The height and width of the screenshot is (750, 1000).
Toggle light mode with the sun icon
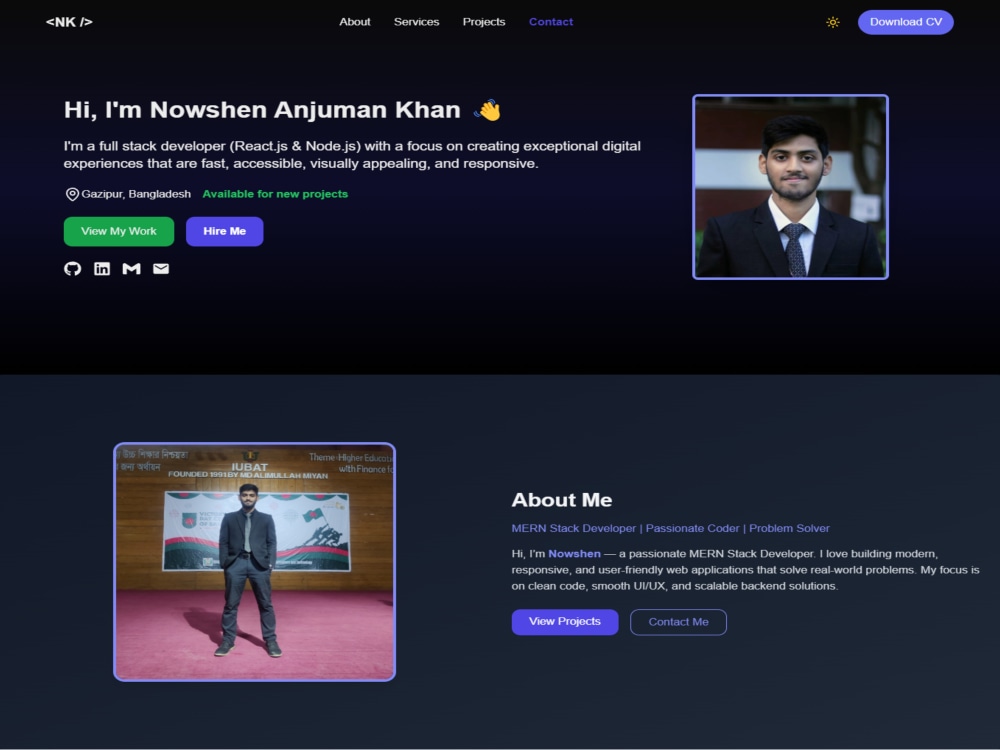point(833,22)
